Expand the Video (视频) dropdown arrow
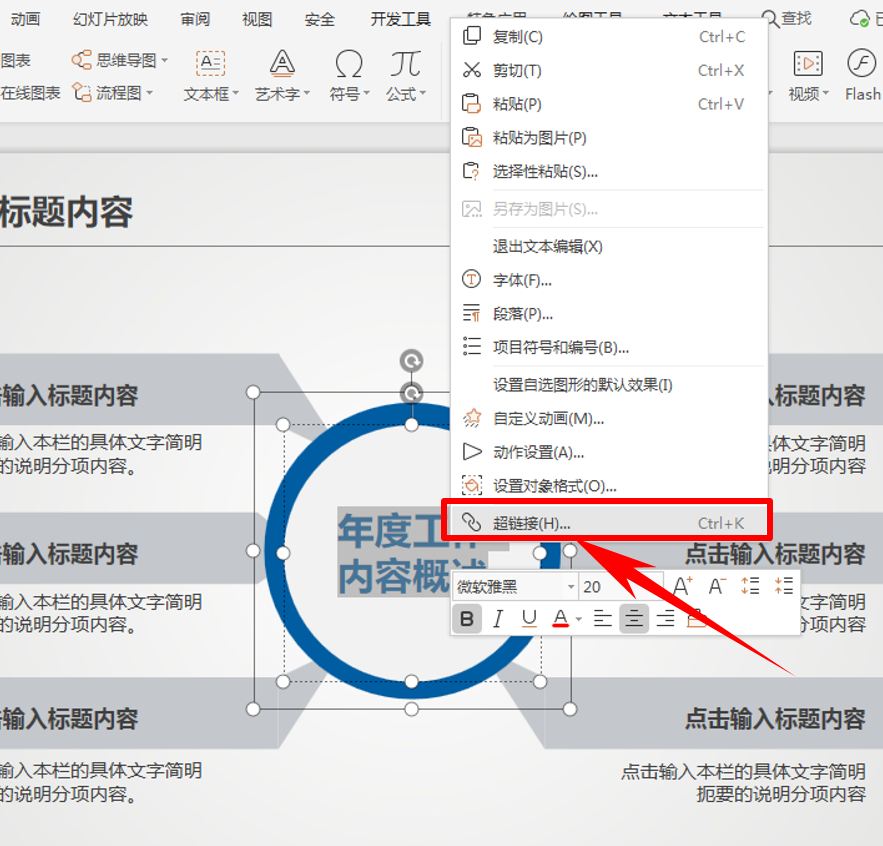The height and width of the screenshot is (846, 883). point(826,93)
